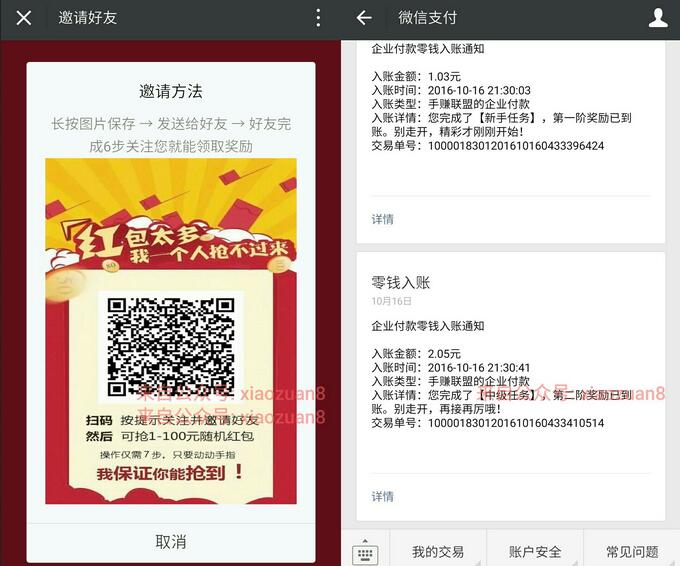
Task: Select the text 入账金额：2.05元
Action: click(x=416, y=354)
